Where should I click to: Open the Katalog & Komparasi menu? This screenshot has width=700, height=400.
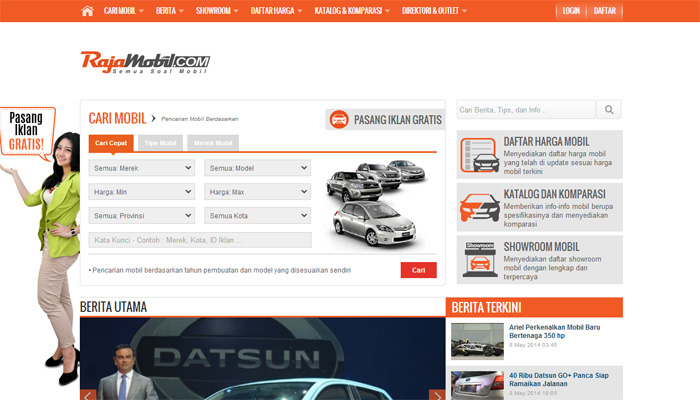point(352,11)
